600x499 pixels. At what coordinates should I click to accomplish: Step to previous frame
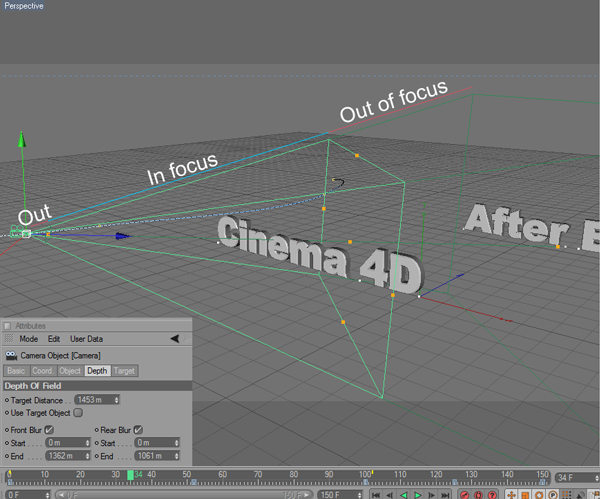pyautogui.click(x=390, y=495)
